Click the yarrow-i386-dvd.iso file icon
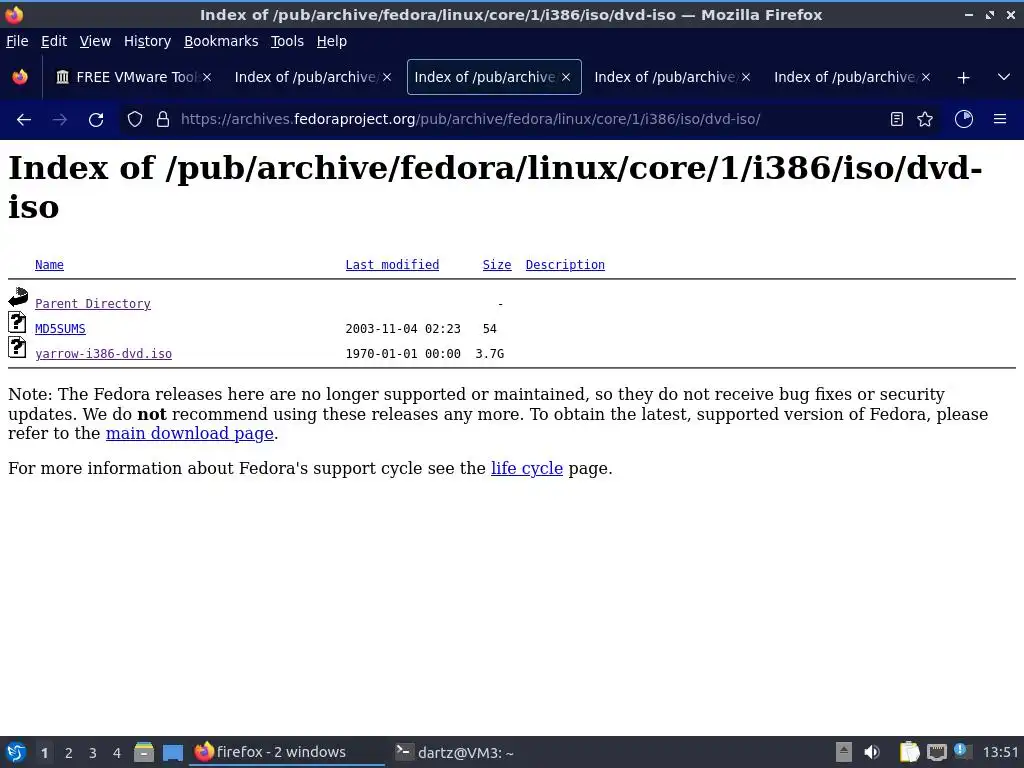This screenshot has height=768, width=1024. coord(18,347)
